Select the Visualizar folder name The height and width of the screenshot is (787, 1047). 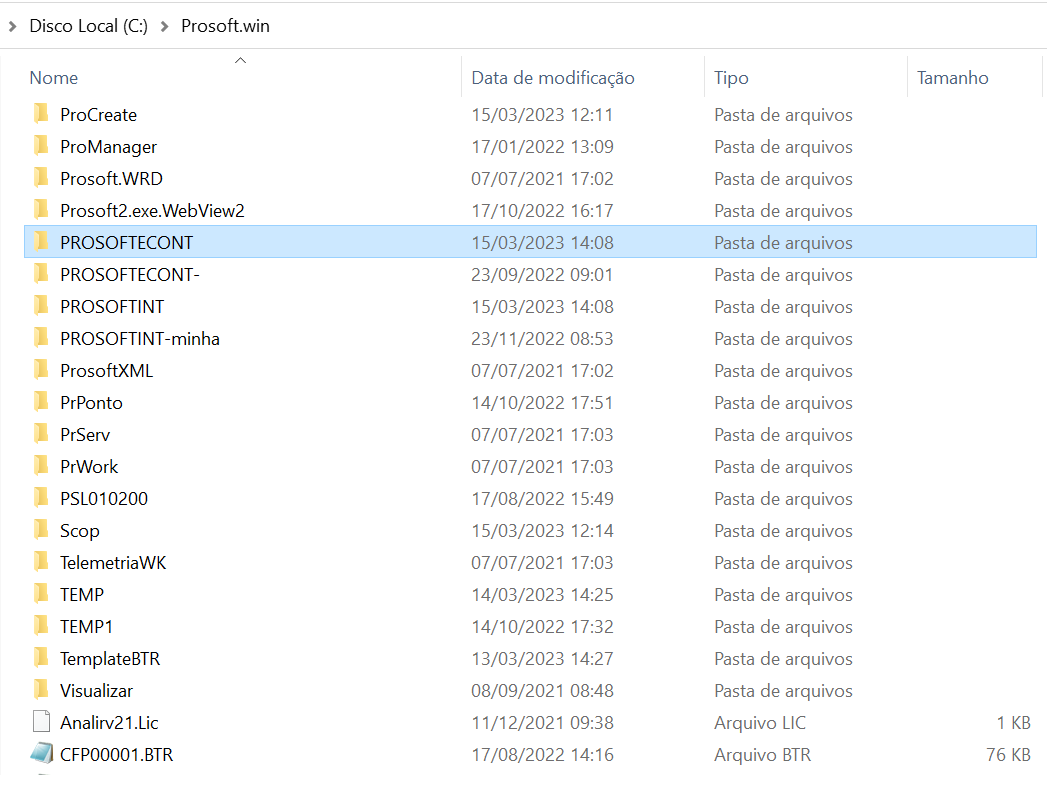point(97,691)
